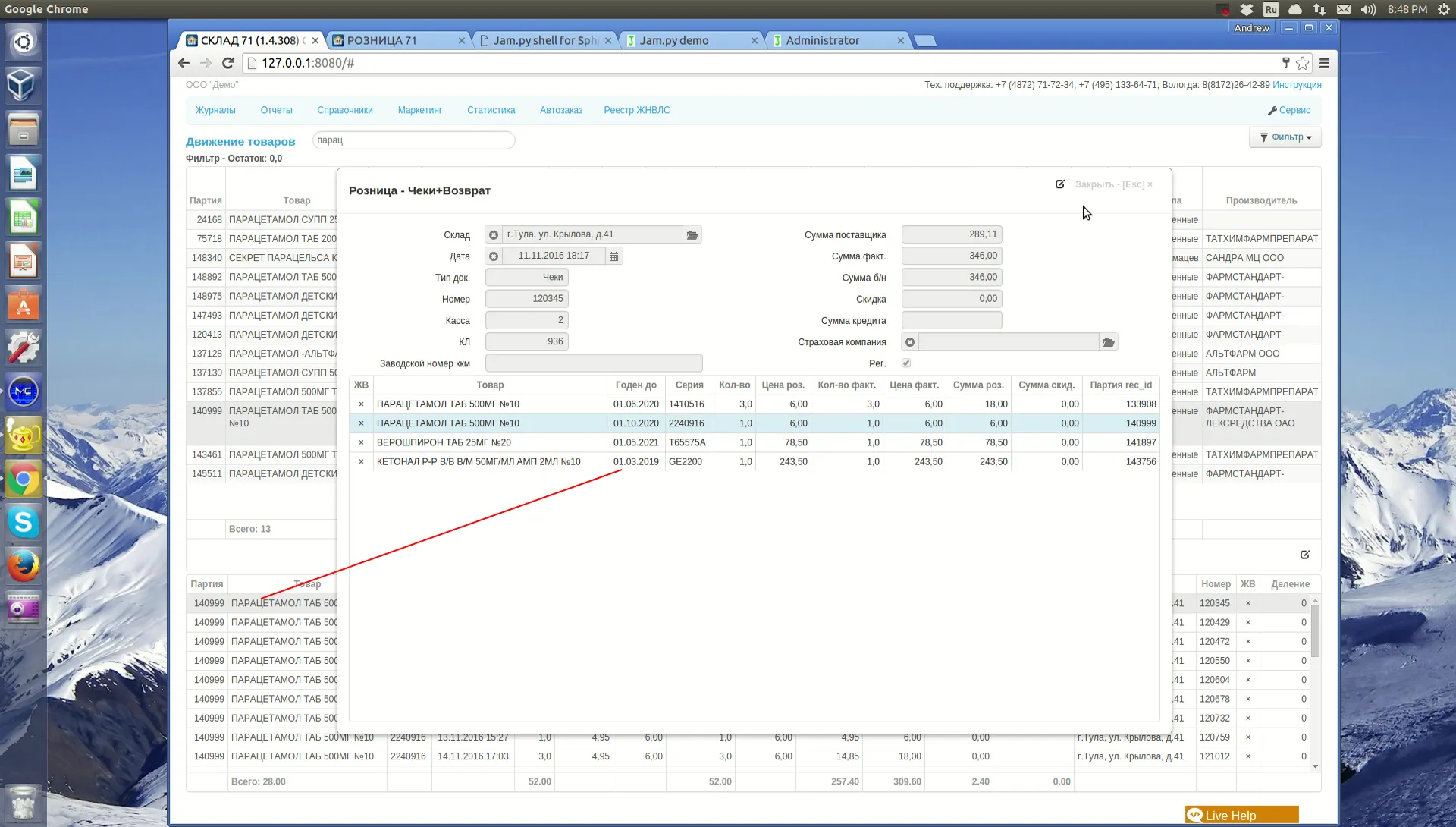Screen dimensions: 1456x827
Task: Toggle ЖВ mark for document 120429 row
Action: tap(1247, 622)
